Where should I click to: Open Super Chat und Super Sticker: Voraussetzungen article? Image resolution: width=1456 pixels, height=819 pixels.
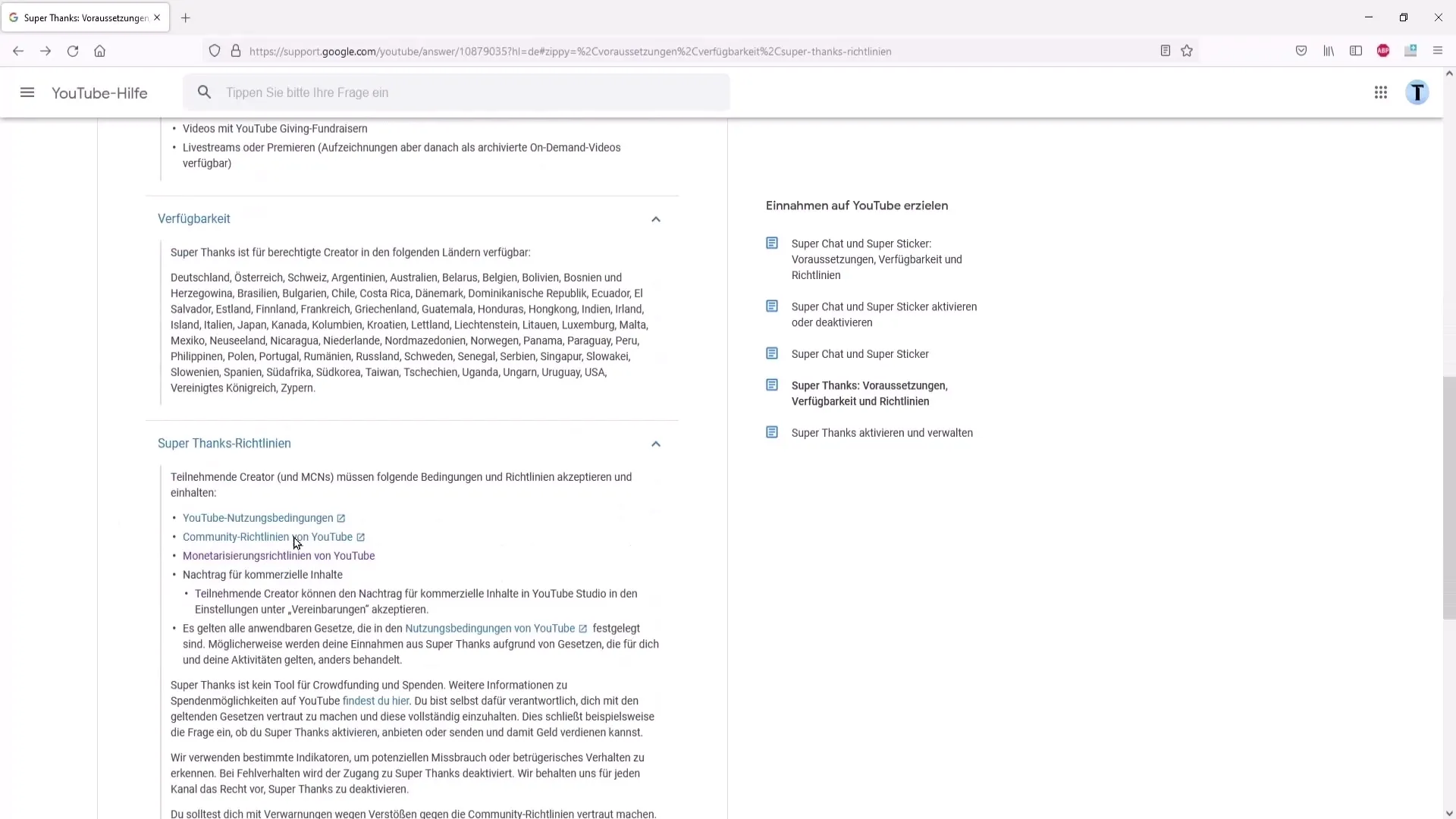877,259
